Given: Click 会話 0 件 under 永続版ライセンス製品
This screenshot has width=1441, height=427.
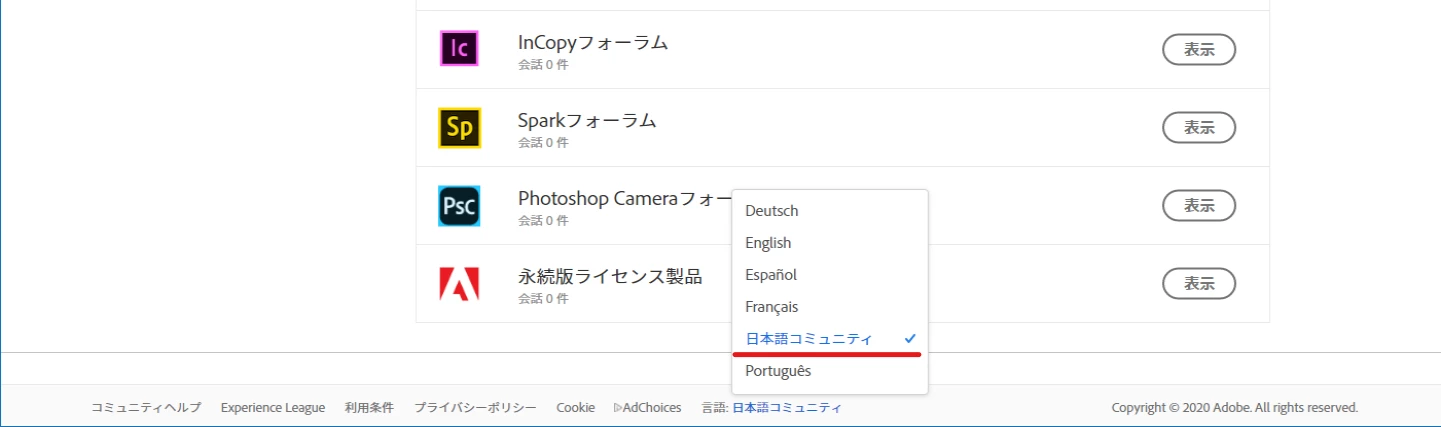Looking at the screenshot, I should [x=543, y=298].
